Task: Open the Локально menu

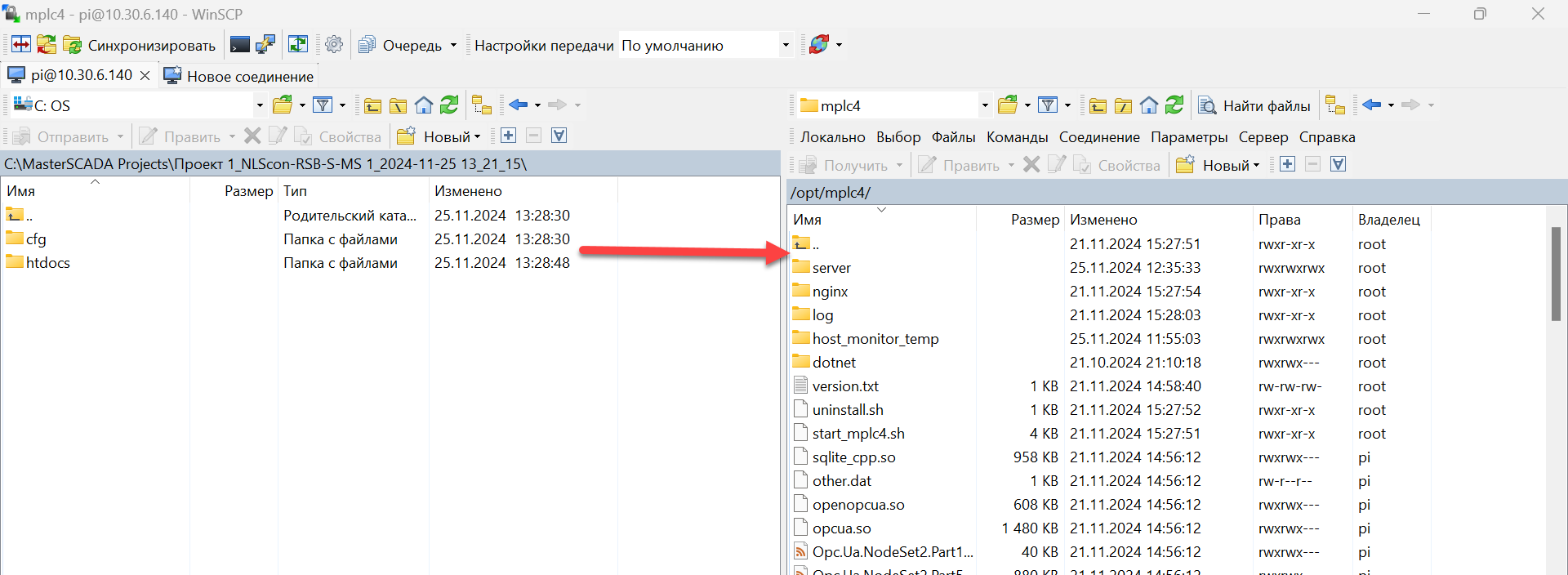Action: 832,137
